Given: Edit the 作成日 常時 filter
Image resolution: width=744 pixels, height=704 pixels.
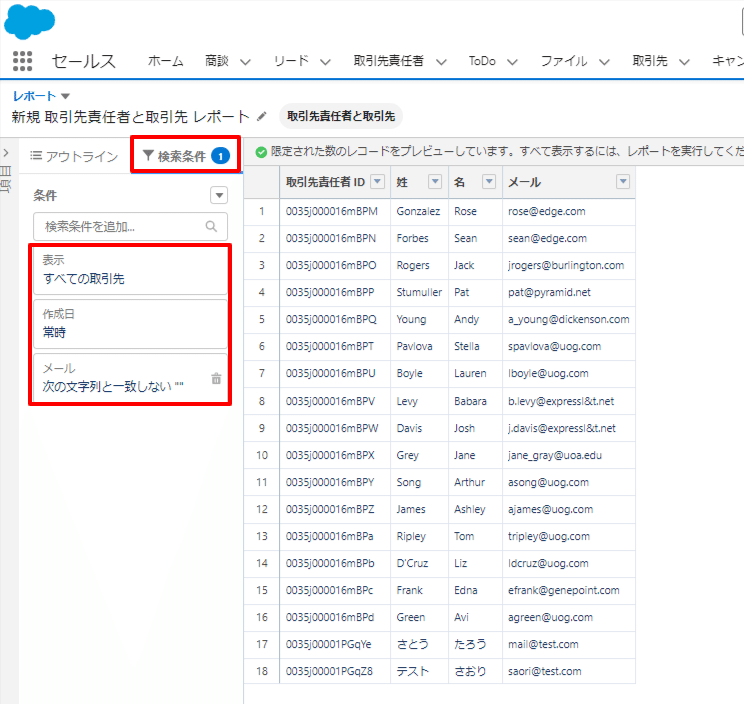Looking at the screenshot, I should tap(130, 324).
